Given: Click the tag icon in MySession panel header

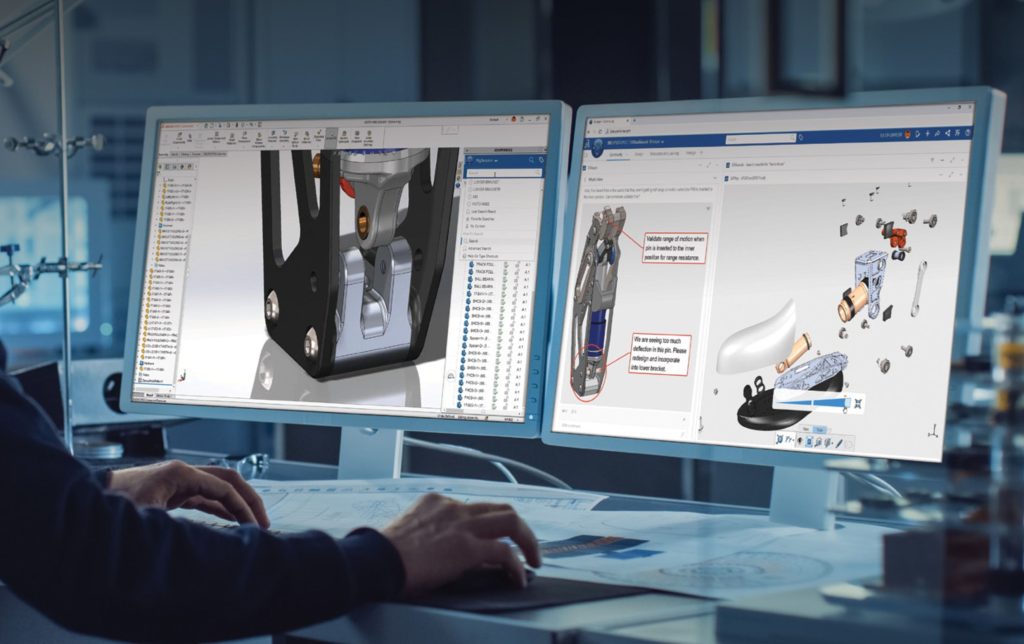Looking at the screenshot, I should click(x=541, y=160).
